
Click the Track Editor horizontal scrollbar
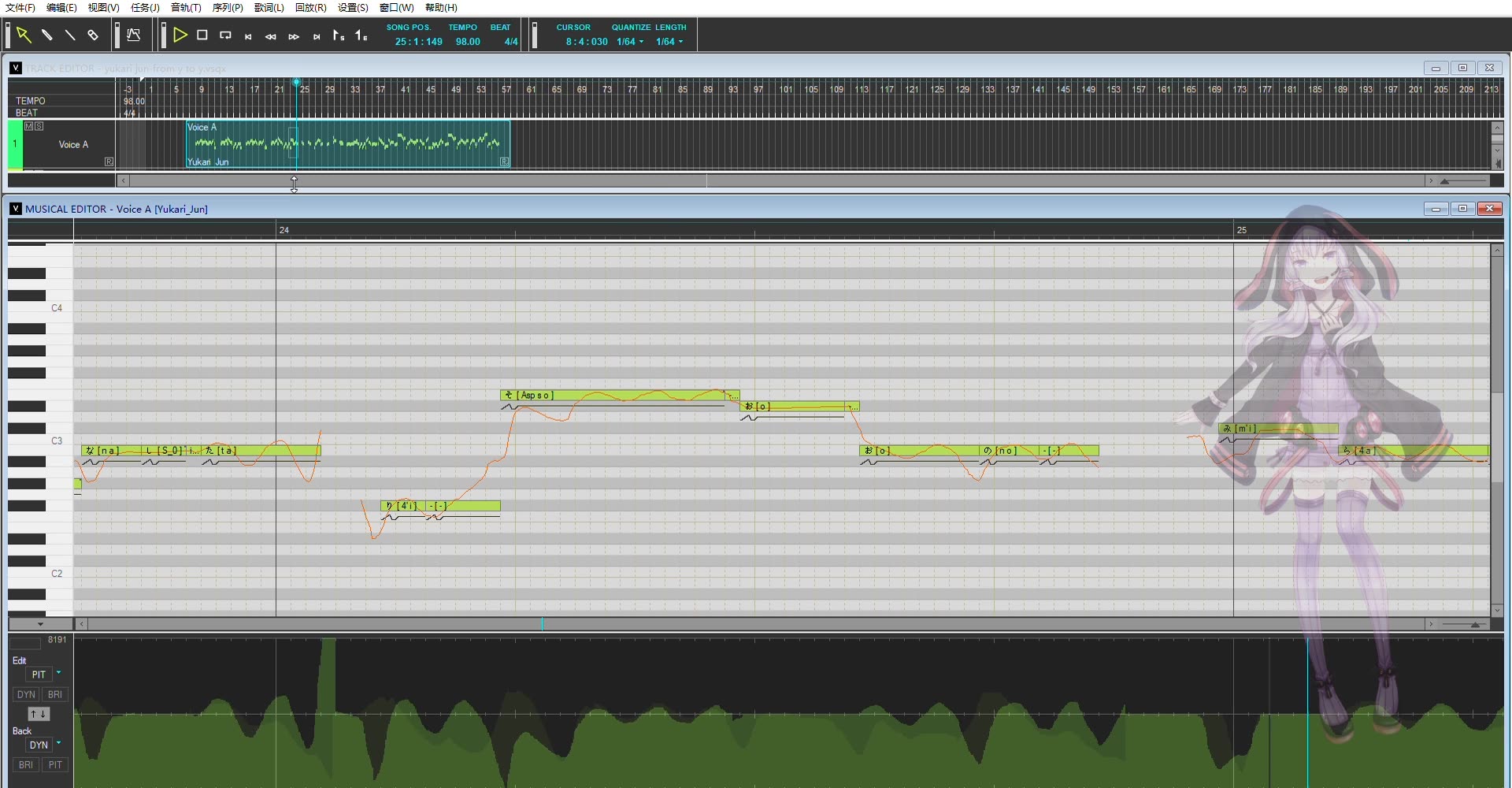pyautogui.click(x=778, y=181)
